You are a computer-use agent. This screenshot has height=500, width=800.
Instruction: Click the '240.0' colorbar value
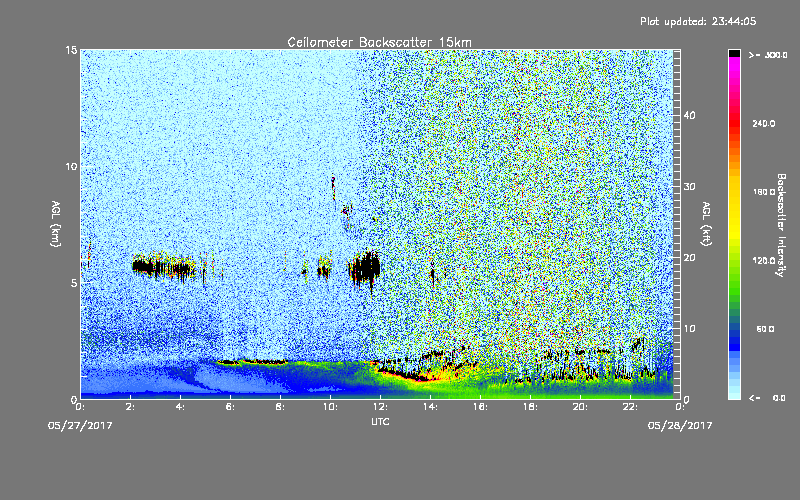764,123
